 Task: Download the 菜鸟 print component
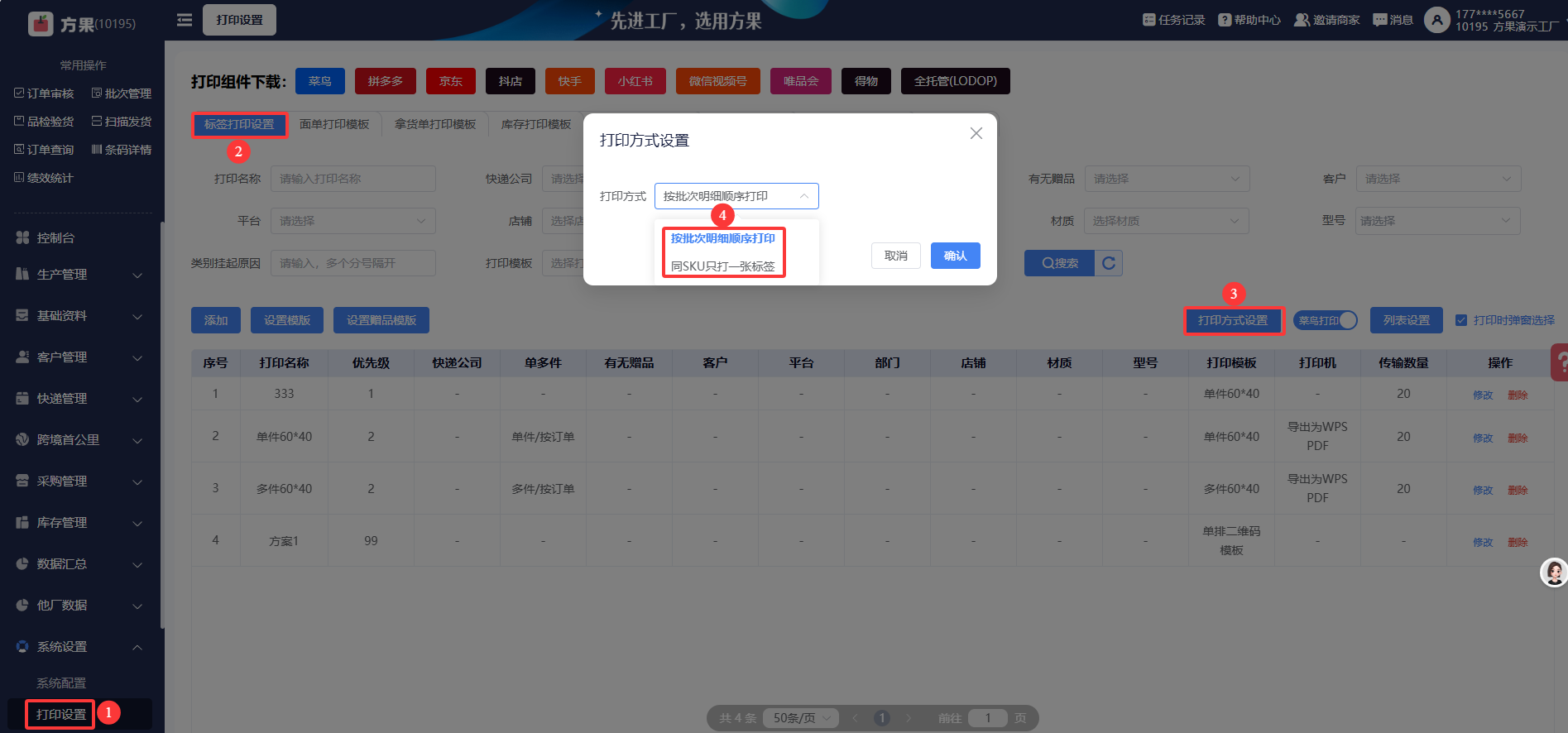click(x=320, y=81)
